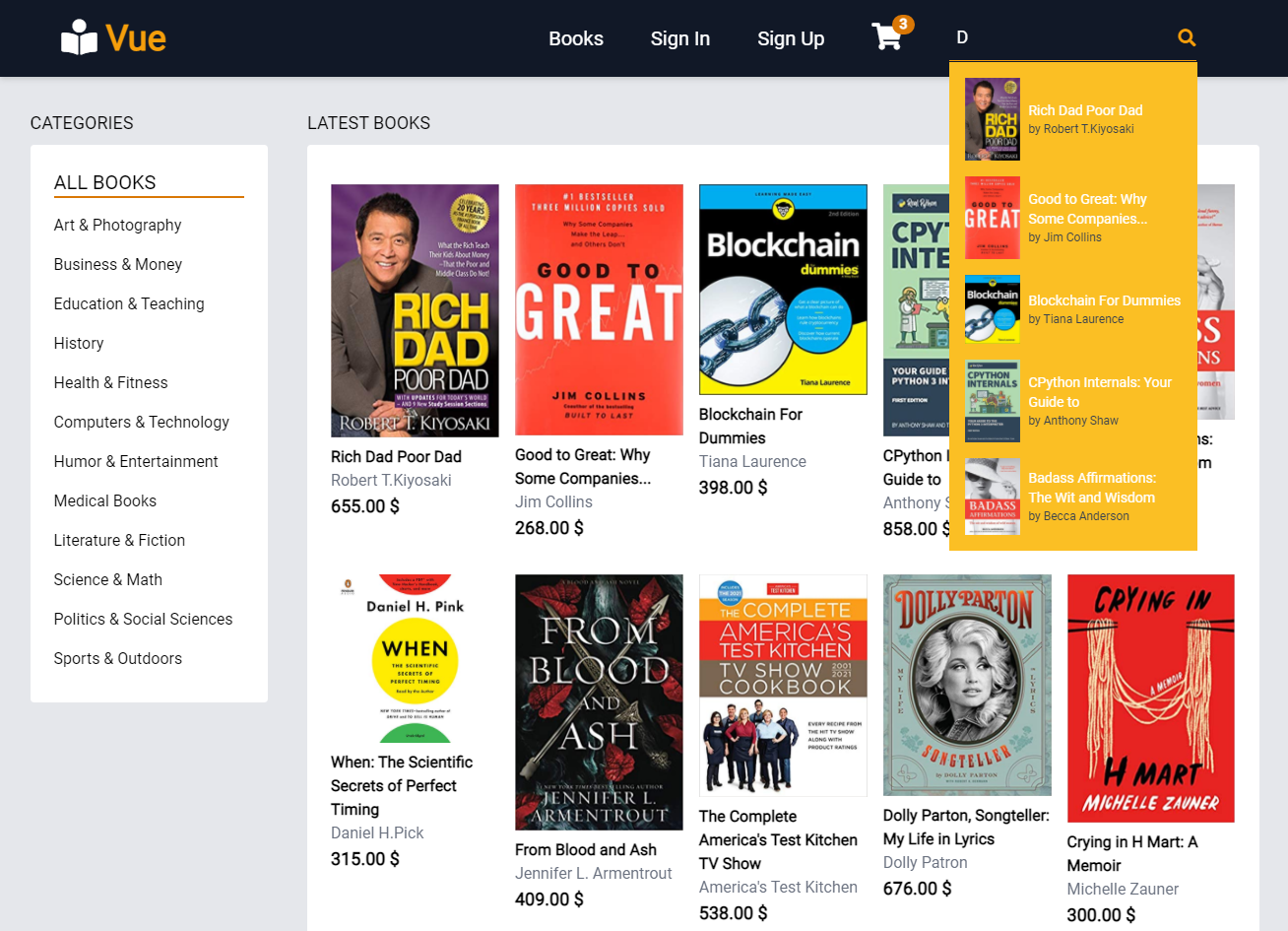Click Dolly Parton, Songteller title
Screen dimensions: 1288x931
966,827
